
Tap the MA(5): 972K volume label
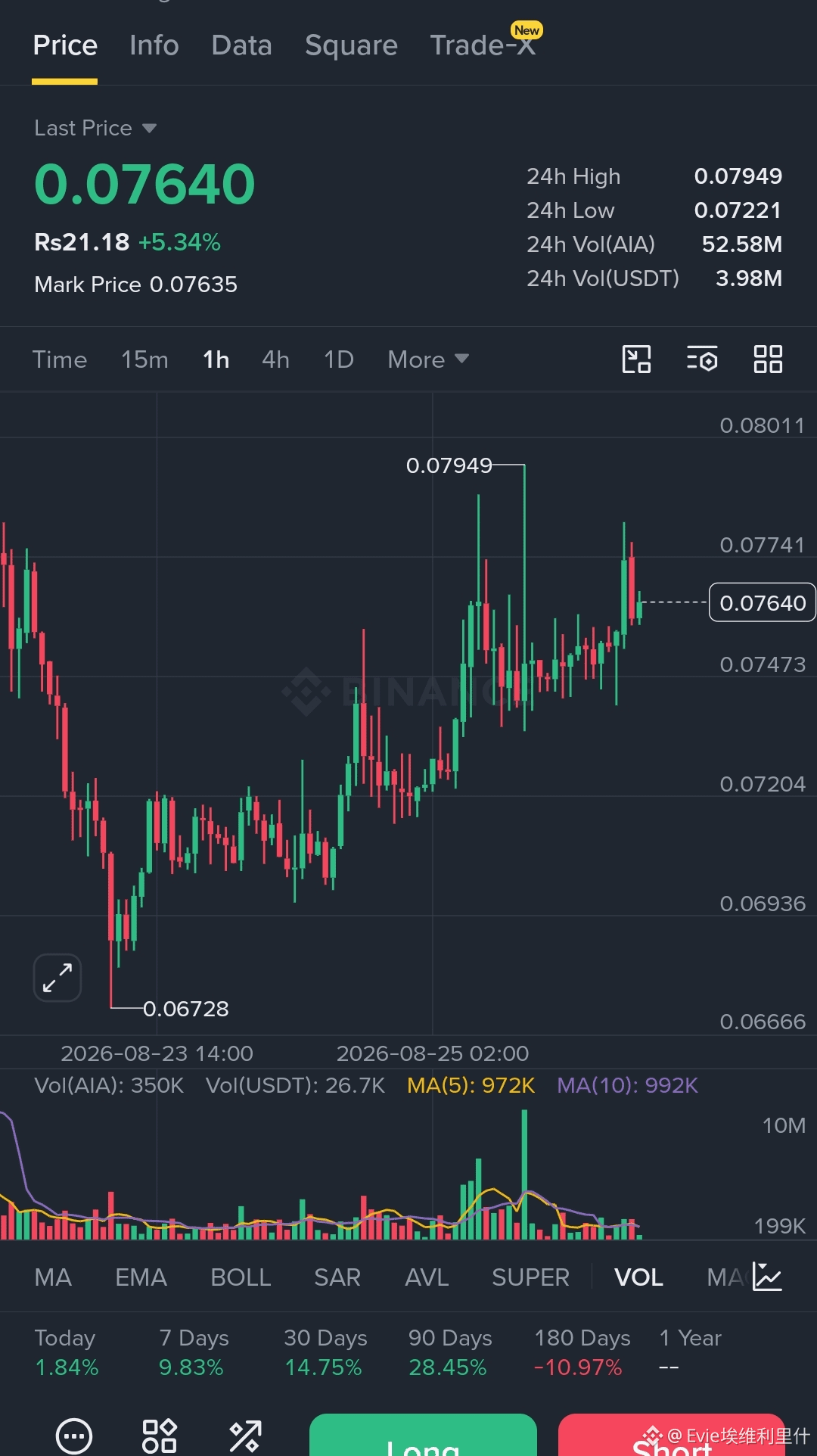pos(471,1085)
